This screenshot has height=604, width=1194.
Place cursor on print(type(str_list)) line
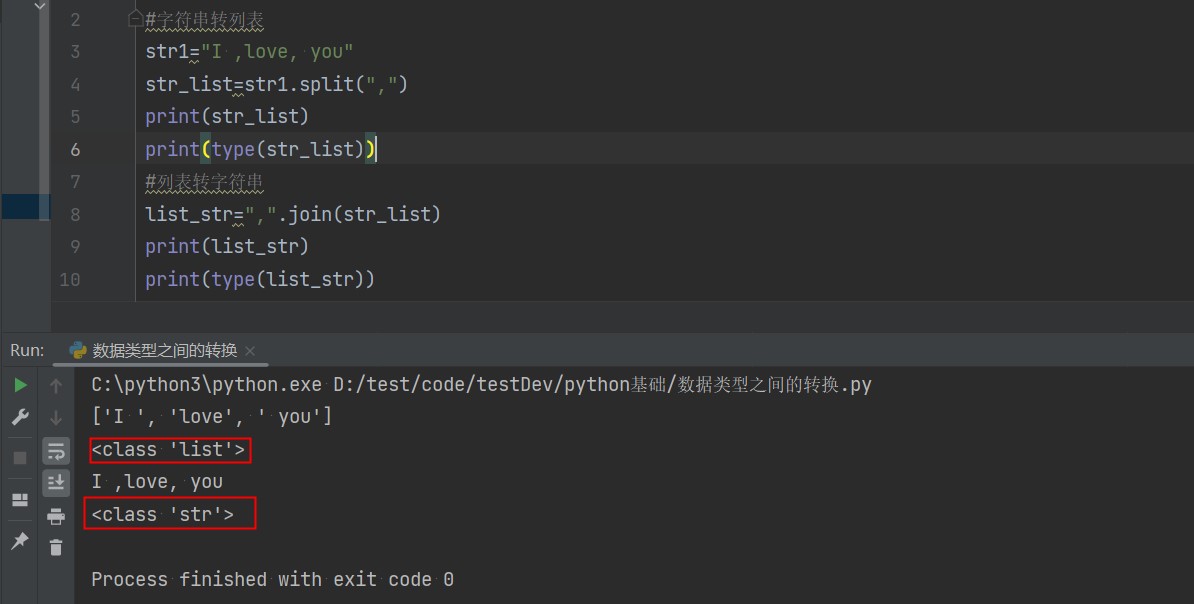click(260, 149)
